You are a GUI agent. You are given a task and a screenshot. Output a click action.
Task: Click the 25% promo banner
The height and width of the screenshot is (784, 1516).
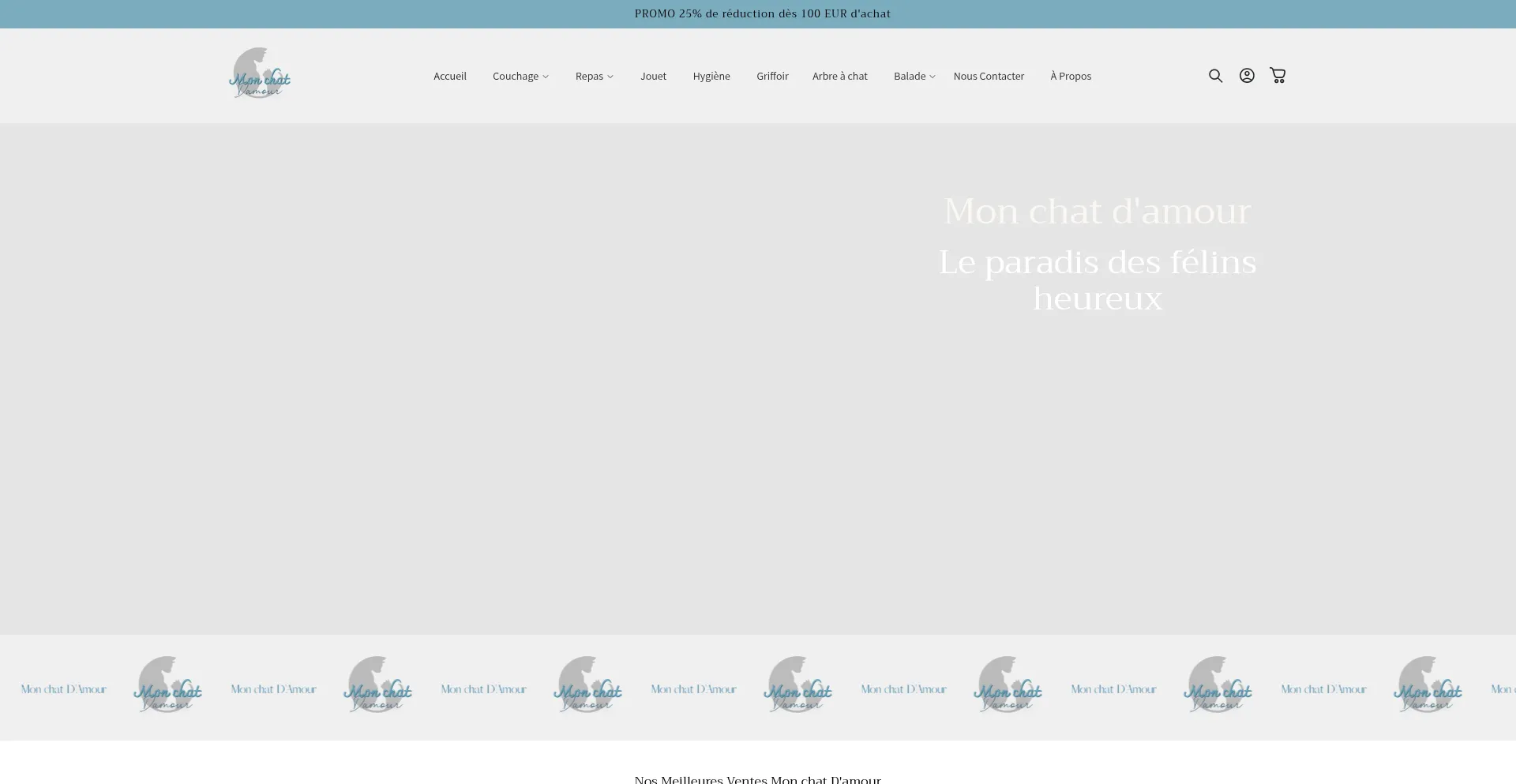point(762,13)
